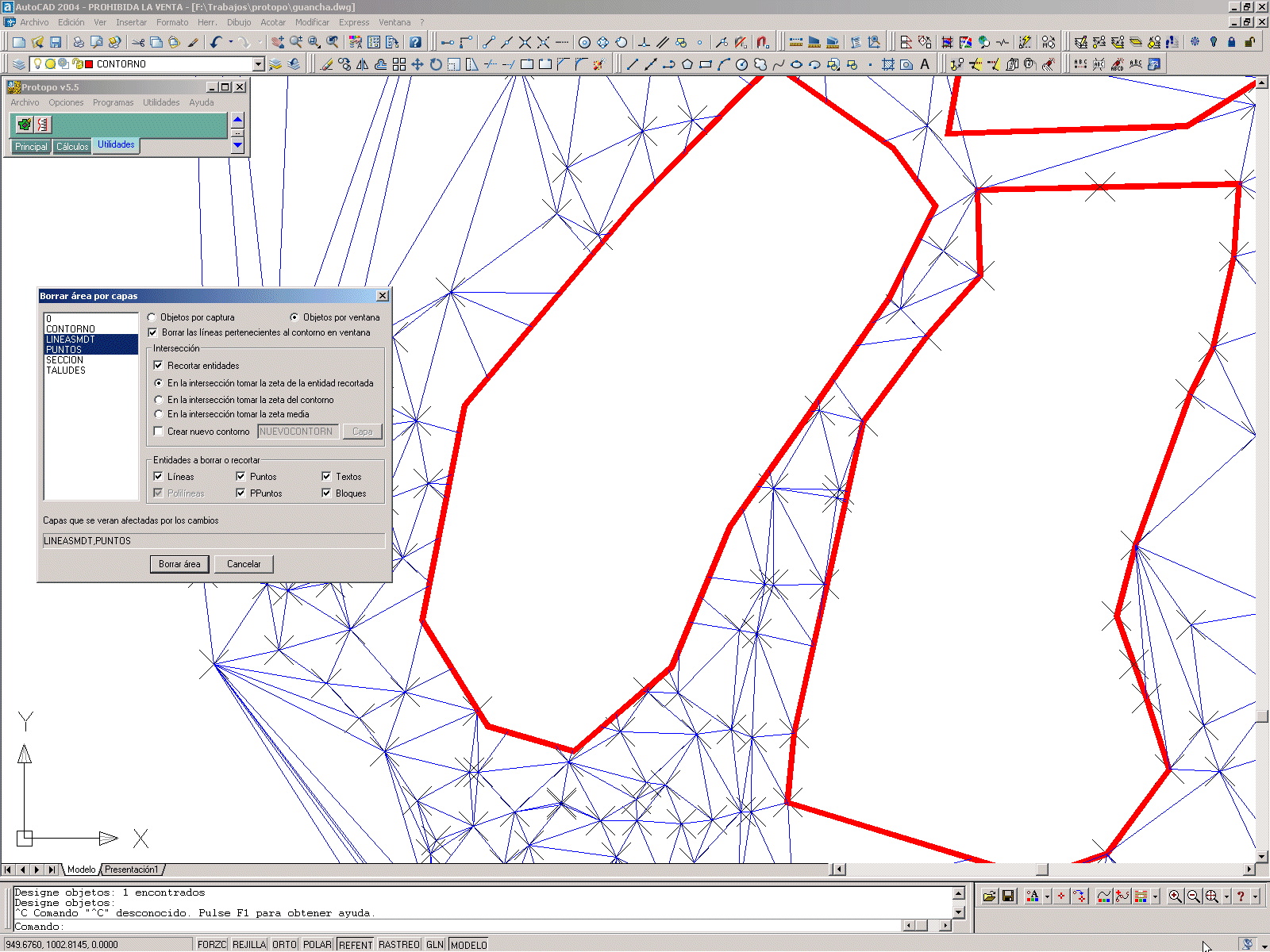Select the Line draw tool
Image resolution: width=1270 pixels, height=952 pixels.
point(633,64)
